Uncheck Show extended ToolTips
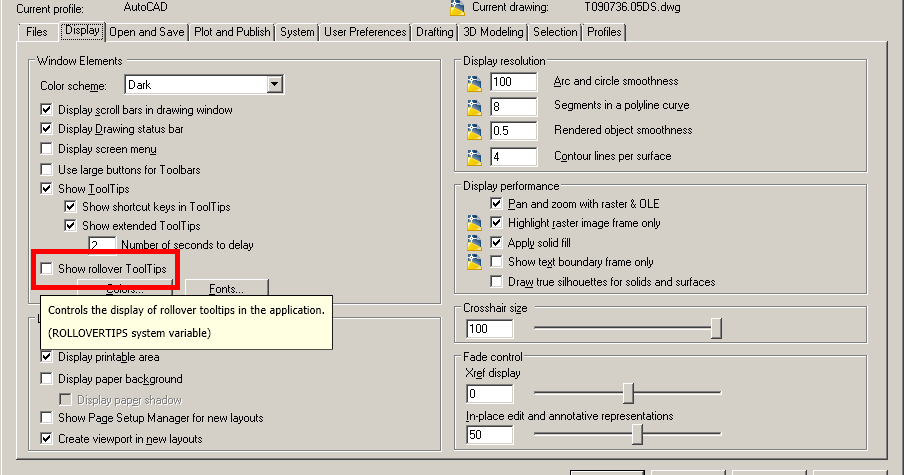The height and width of the screenshot is (475, 904). pos(70,225)
